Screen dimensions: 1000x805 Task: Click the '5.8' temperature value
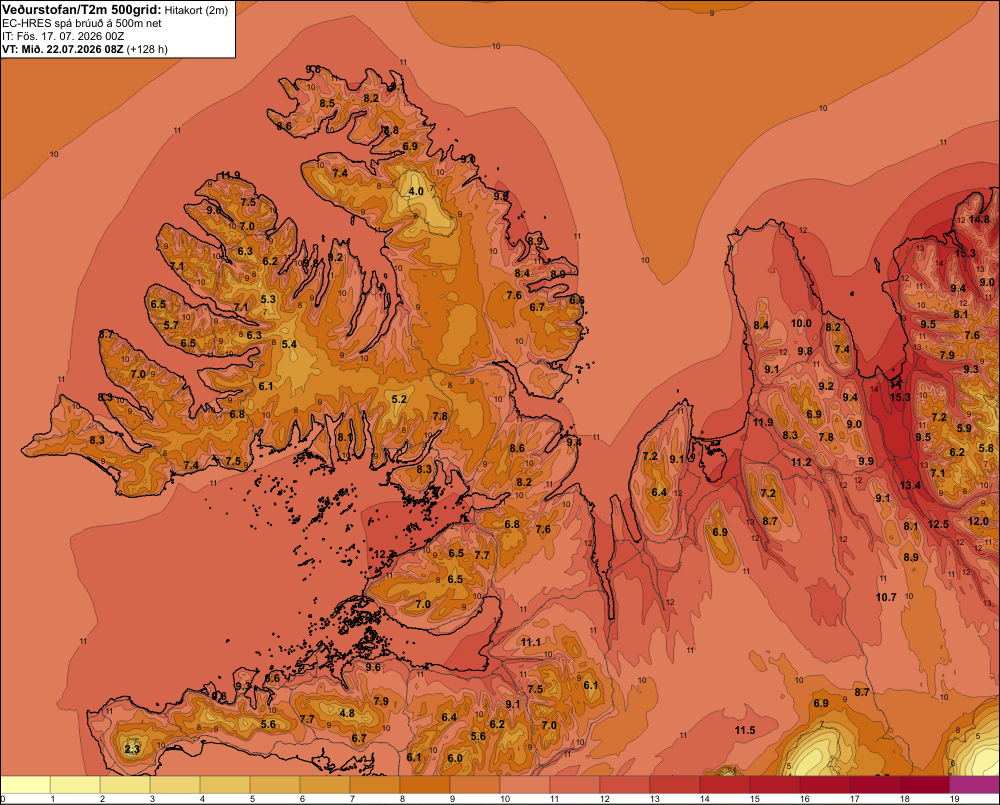[x=986, y=449]
